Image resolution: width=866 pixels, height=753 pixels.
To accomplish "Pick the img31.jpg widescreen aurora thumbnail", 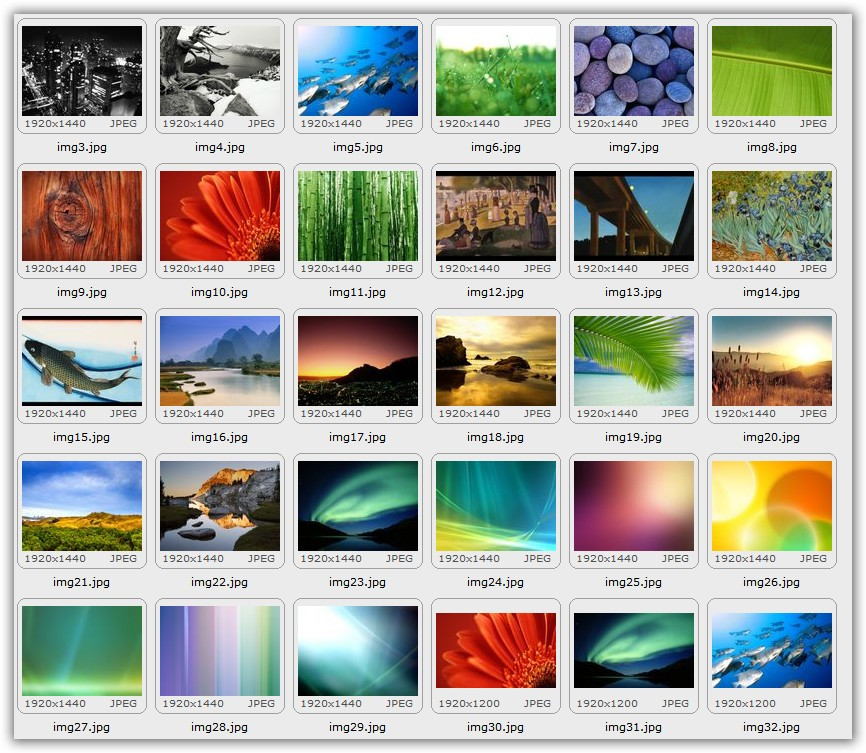I will pos(634,651).
